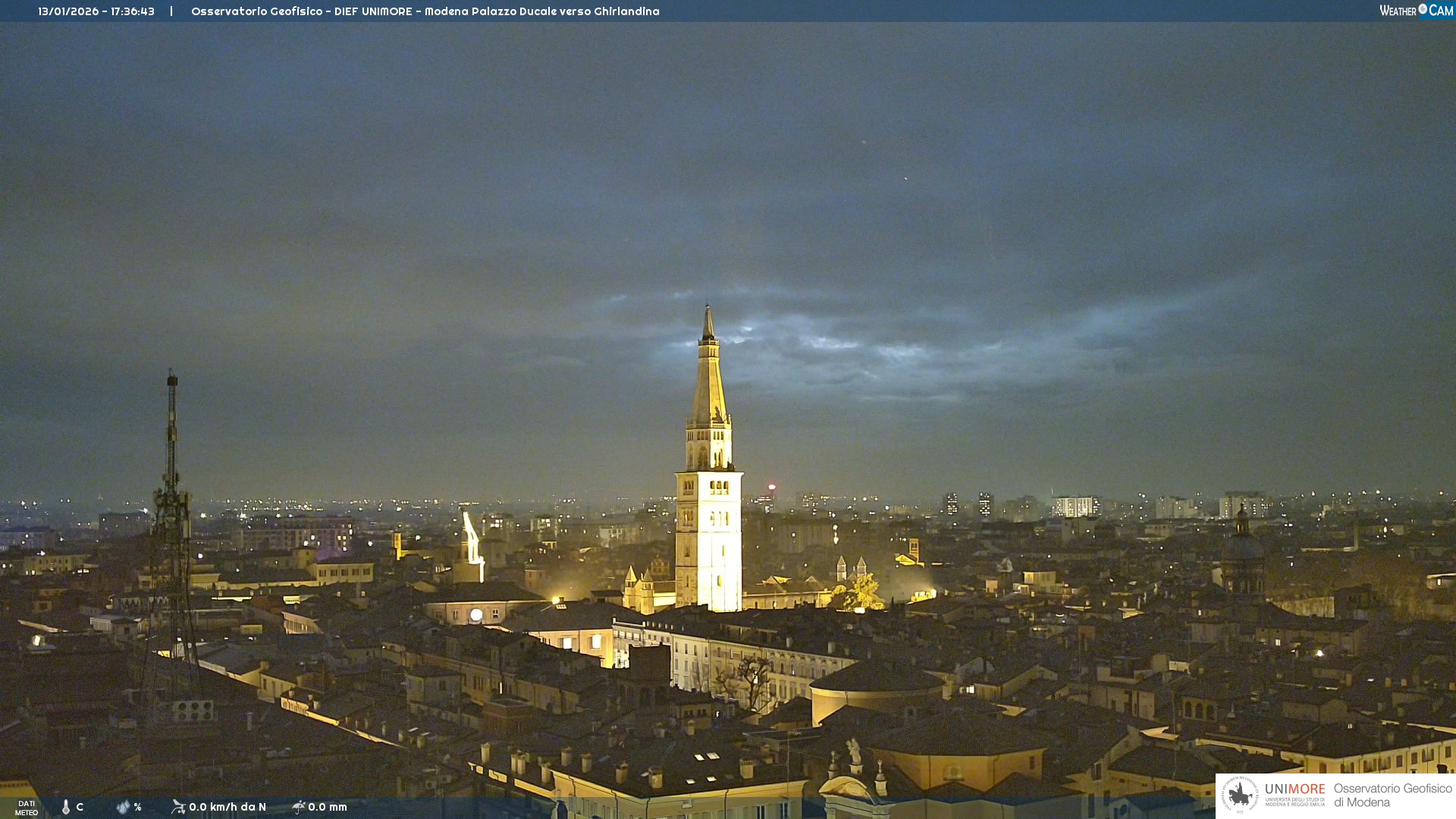1456x819 pixels.
Task: Click the wind speed icon
Action: [178, 807]
